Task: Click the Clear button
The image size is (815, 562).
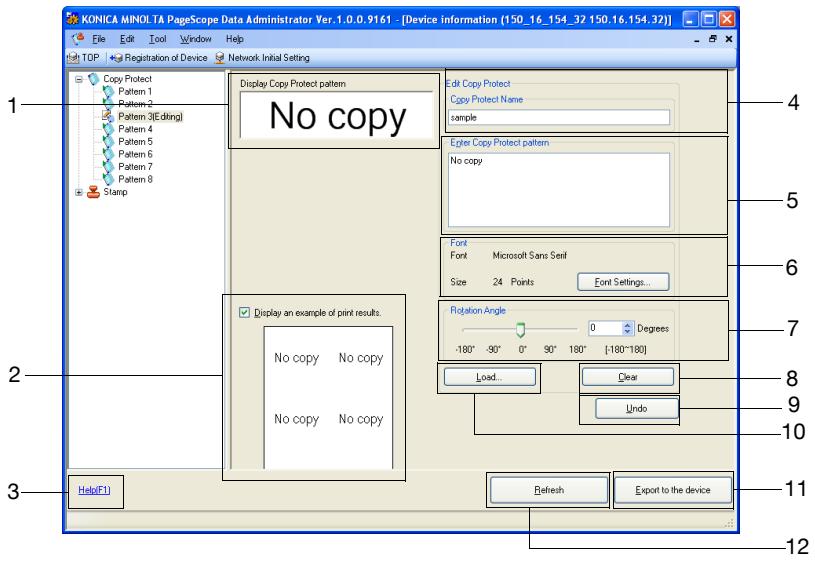Action: point(627,377)
